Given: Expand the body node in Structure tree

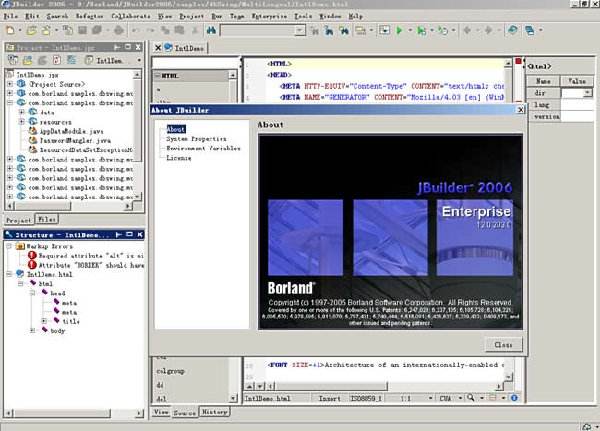Looking at the screenshot, I should tap(32, 330).
